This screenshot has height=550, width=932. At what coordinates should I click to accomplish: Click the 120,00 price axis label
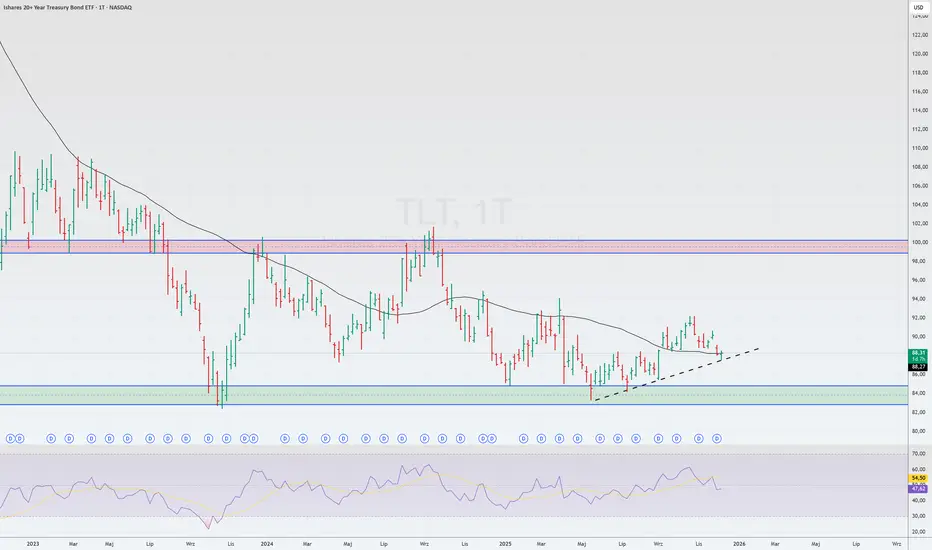pyautogui.click(x=920, y=54)
